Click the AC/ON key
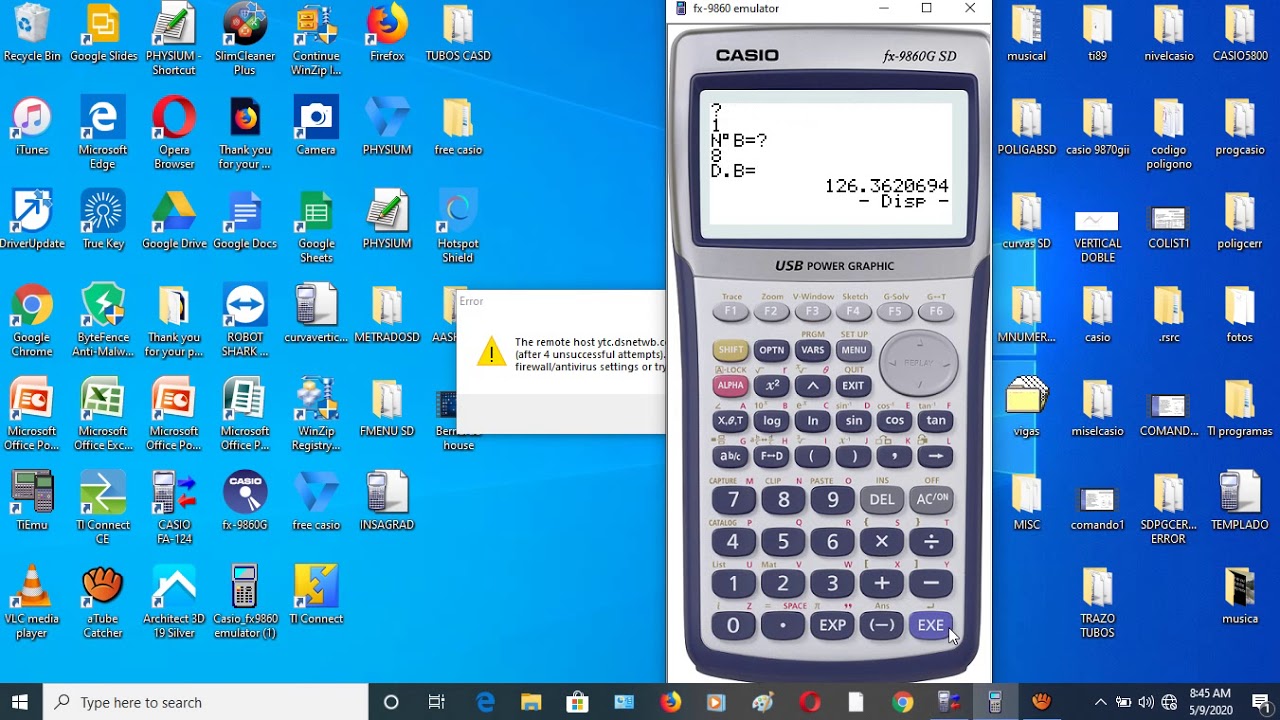1280x720 pixels. (x=932, y=499)
